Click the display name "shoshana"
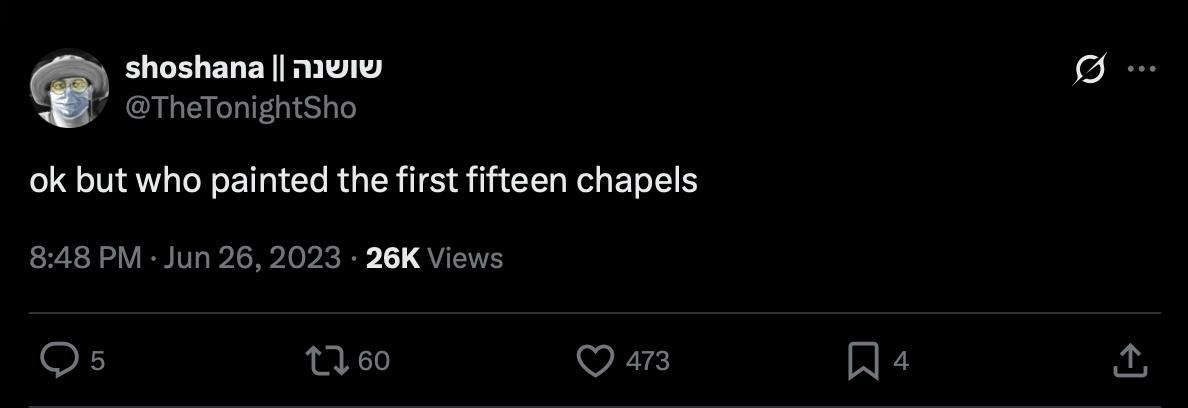 (192, 69)
